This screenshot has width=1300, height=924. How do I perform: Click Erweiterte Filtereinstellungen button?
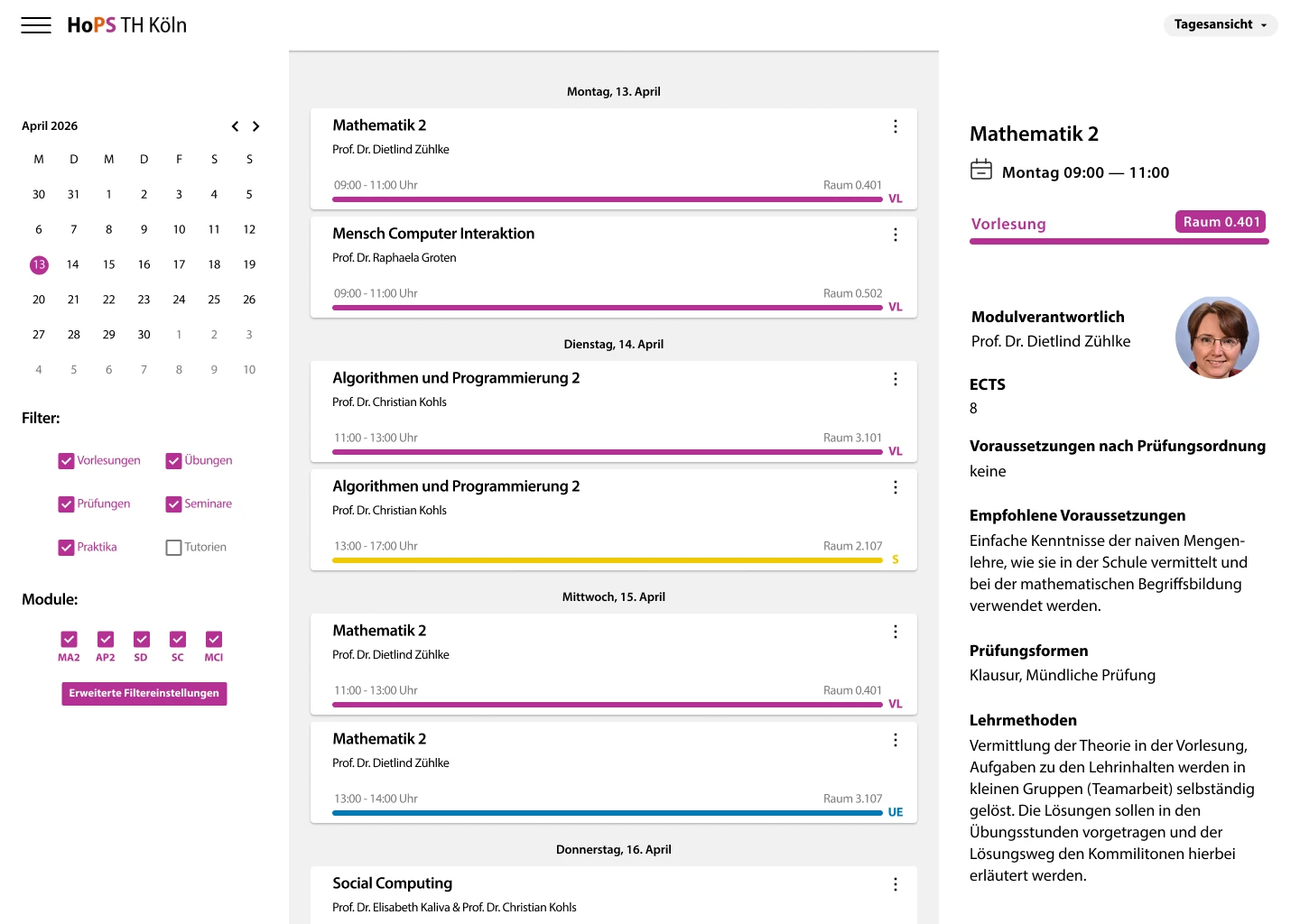pyautogui.click(x=144, y=693)
